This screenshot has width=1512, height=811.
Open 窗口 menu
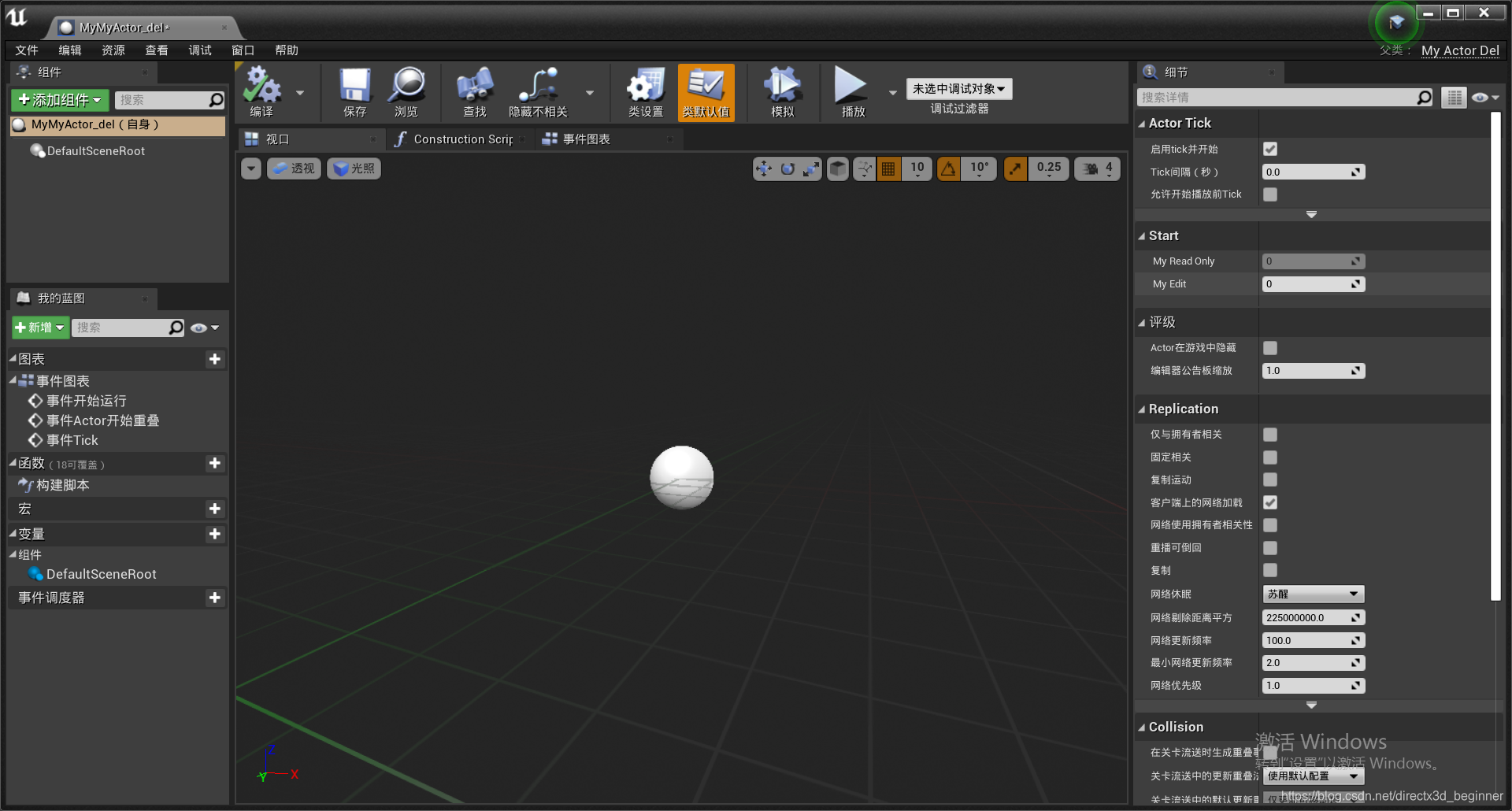(x=243, y=50)
